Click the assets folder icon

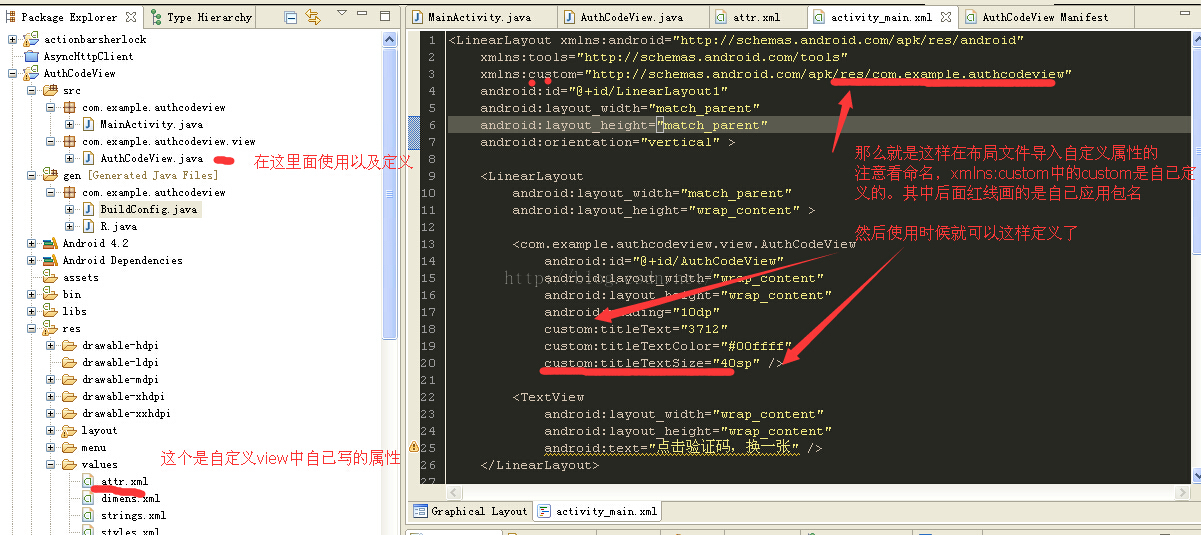(50, 277)
